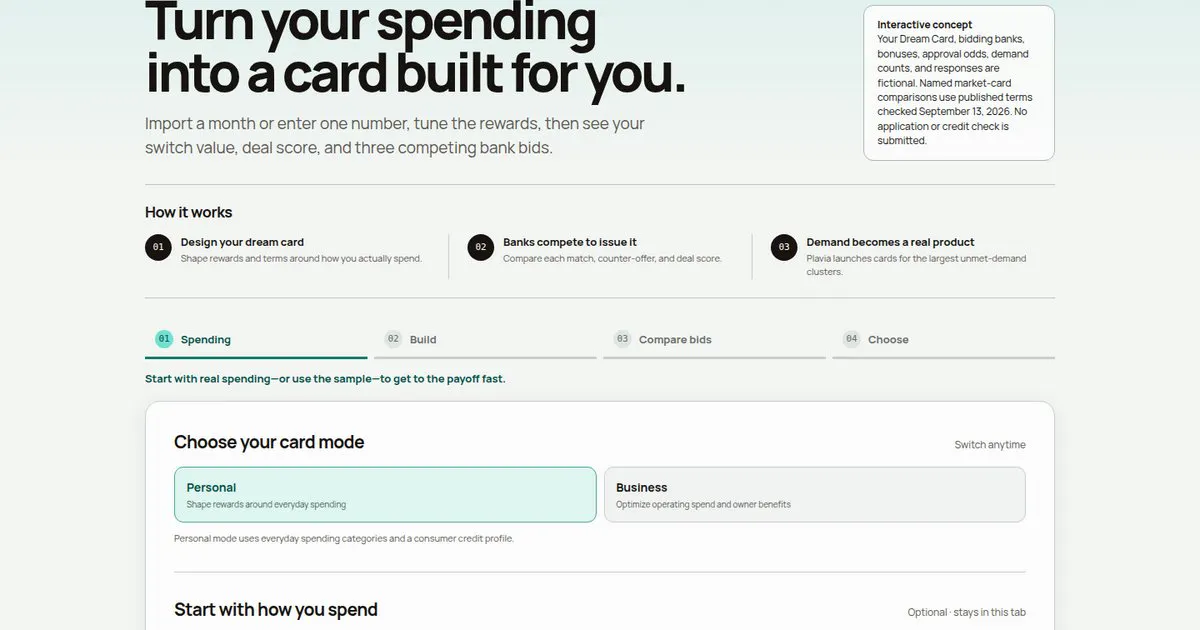Viewport: 1200px width, 630px height.
Task: Click the Interactive concept disclaimer box
Action: click(959, 83)
